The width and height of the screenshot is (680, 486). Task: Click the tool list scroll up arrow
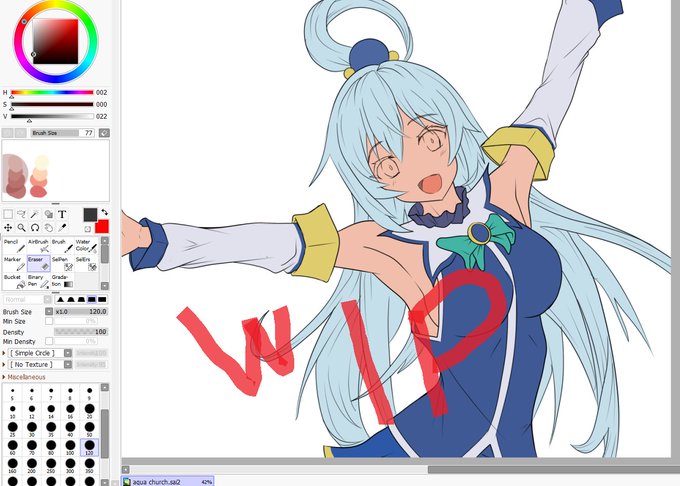click(x=105, y=240)
